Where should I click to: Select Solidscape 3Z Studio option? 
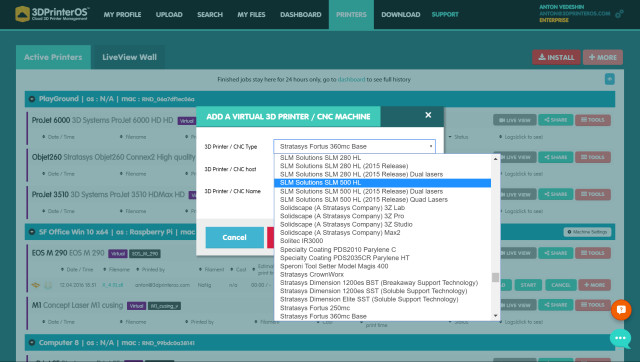(382, 224)
